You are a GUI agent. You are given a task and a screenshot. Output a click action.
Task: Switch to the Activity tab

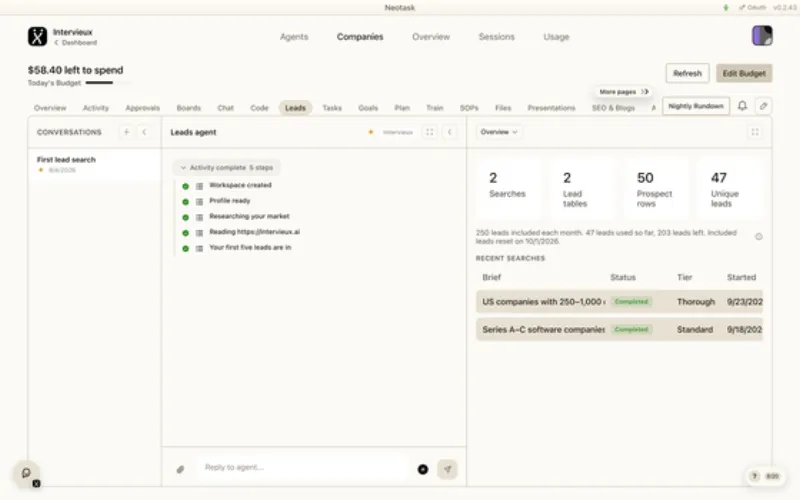96,108
